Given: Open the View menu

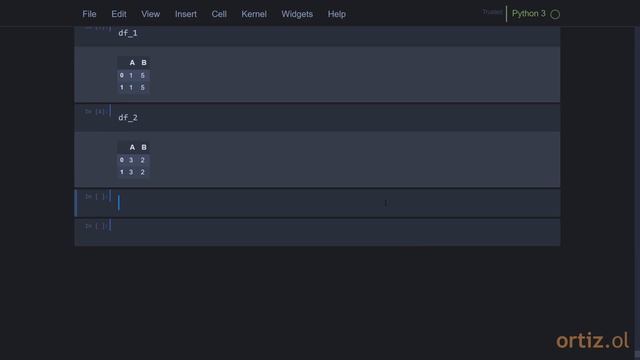Looking at the screenshot, I should [151, 14].
